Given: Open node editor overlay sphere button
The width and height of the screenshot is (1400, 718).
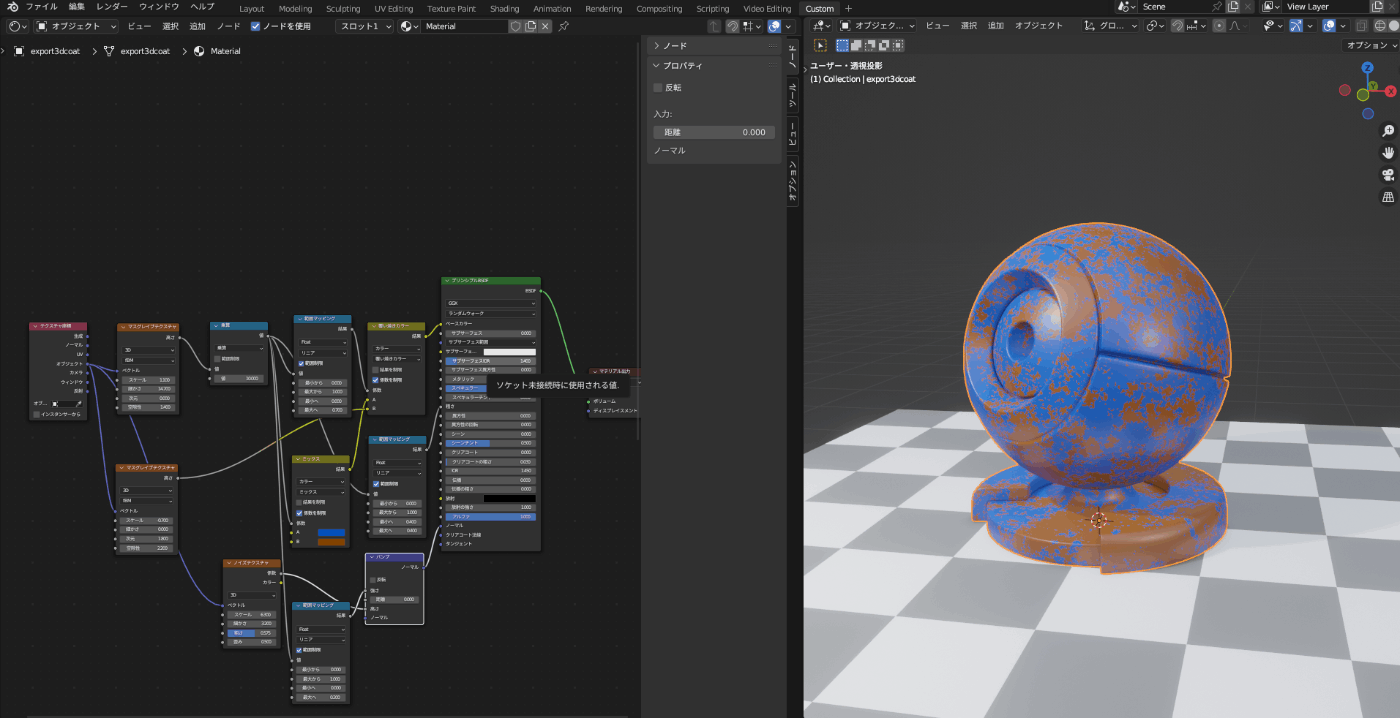Looking at the screenshot, I should (774, 26).
